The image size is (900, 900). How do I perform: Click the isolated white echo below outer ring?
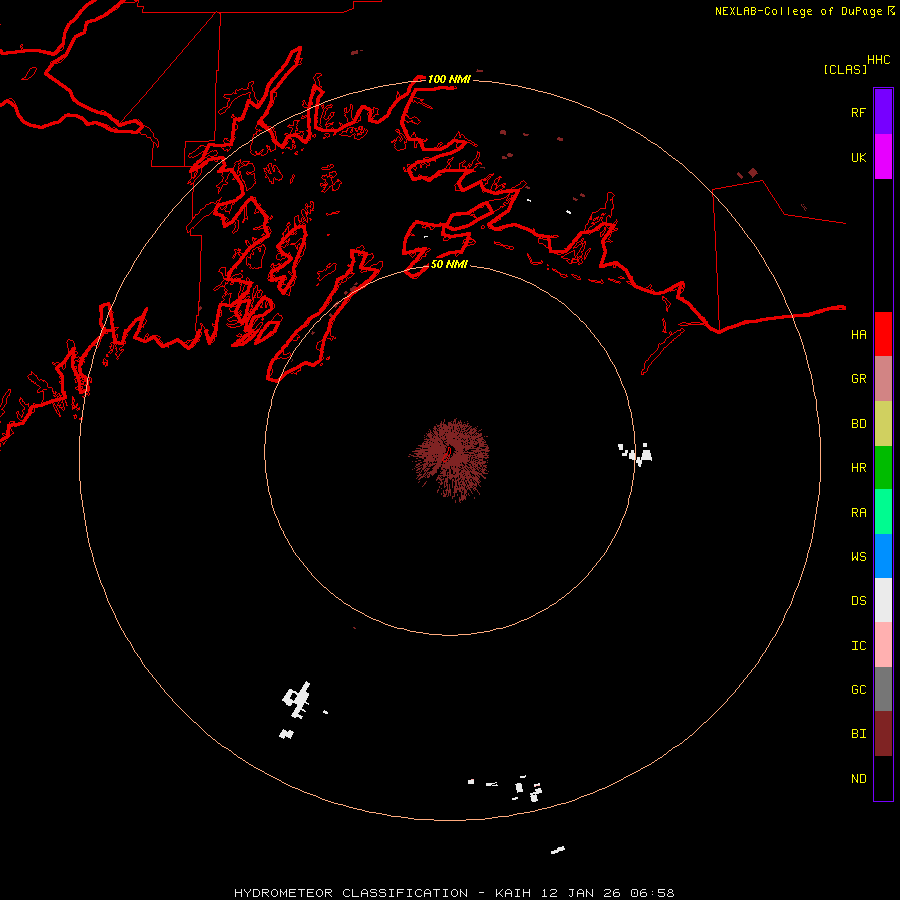(558, 849)
